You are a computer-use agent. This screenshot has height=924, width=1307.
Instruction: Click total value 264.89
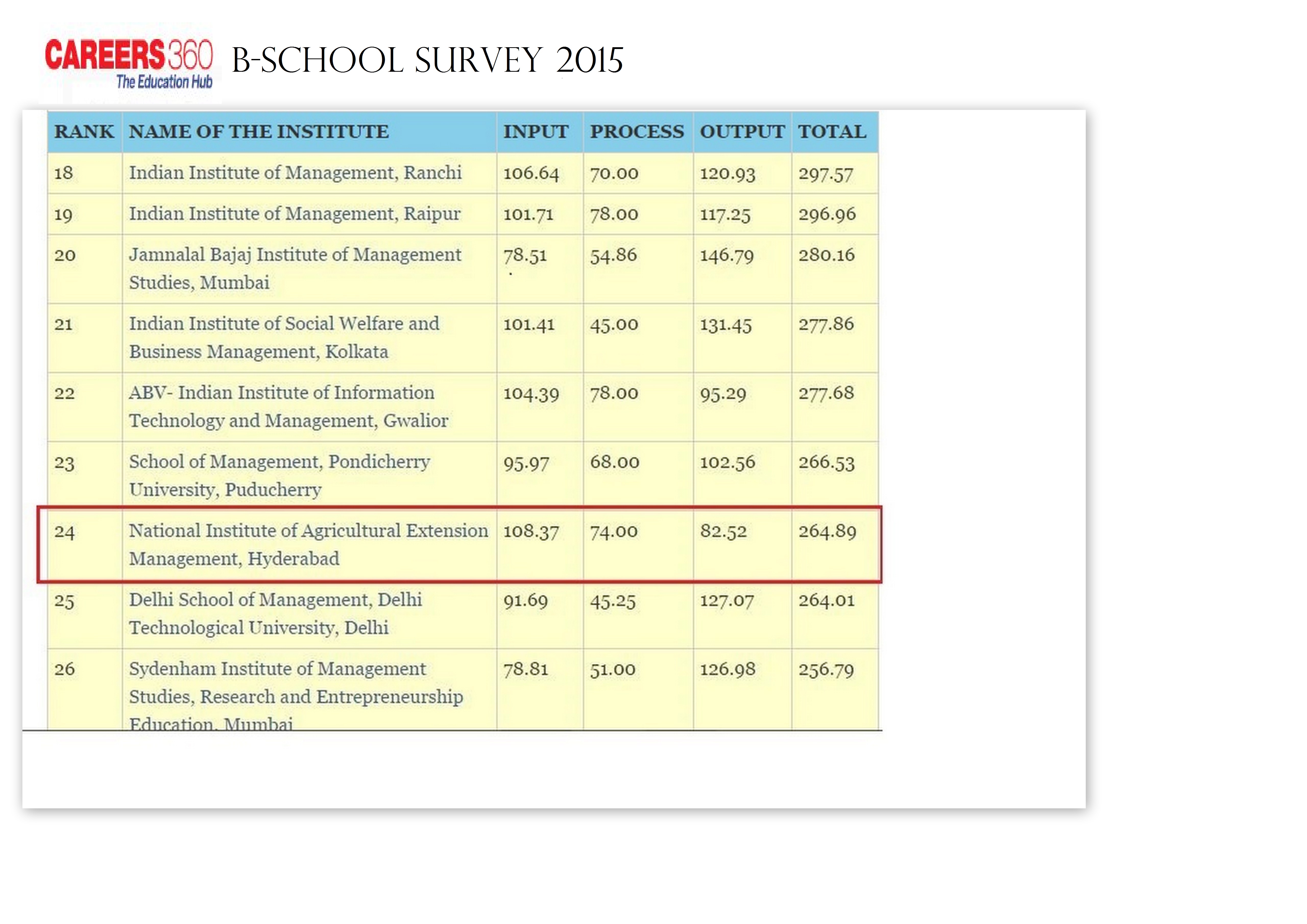[x=827, y=532]
